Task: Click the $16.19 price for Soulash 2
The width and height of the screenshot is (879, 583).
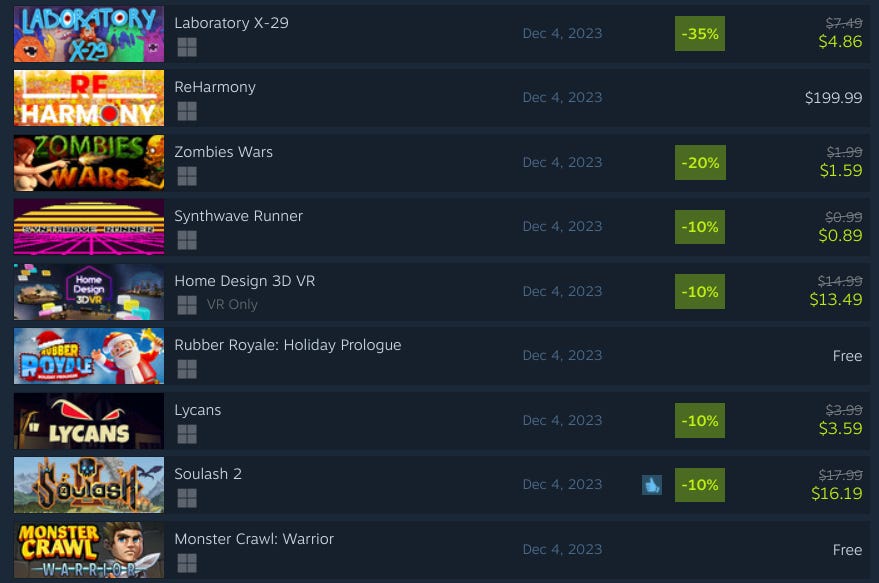Action: (836, 493)
